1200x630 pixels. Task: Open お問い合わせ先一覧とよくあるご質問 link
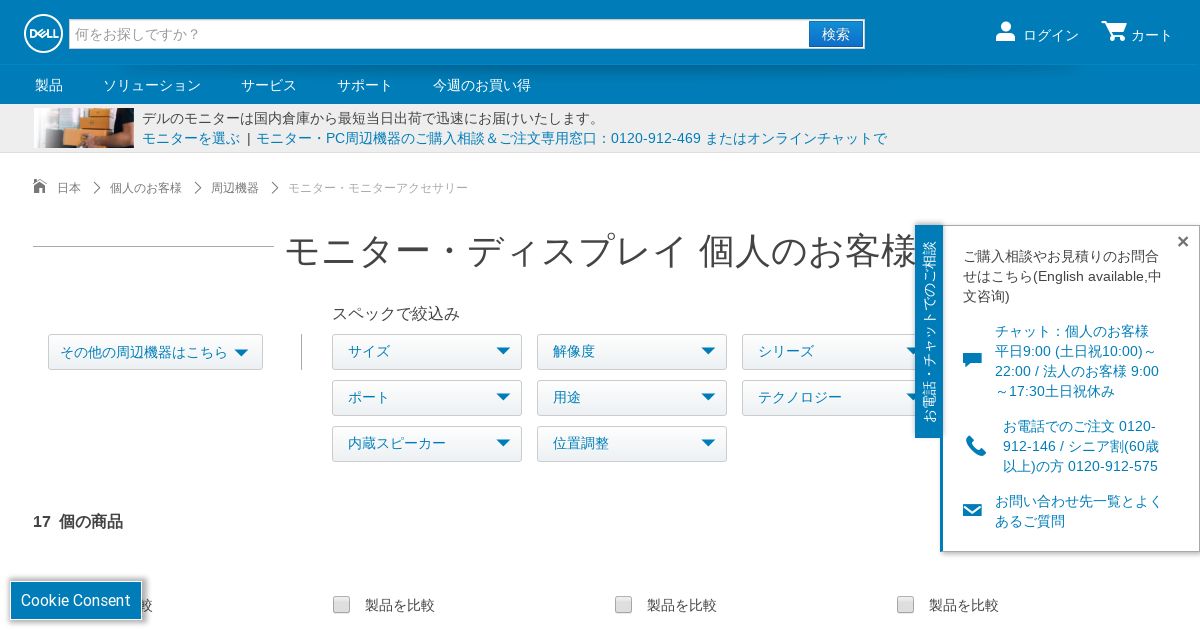click(x=1079, y=511)
